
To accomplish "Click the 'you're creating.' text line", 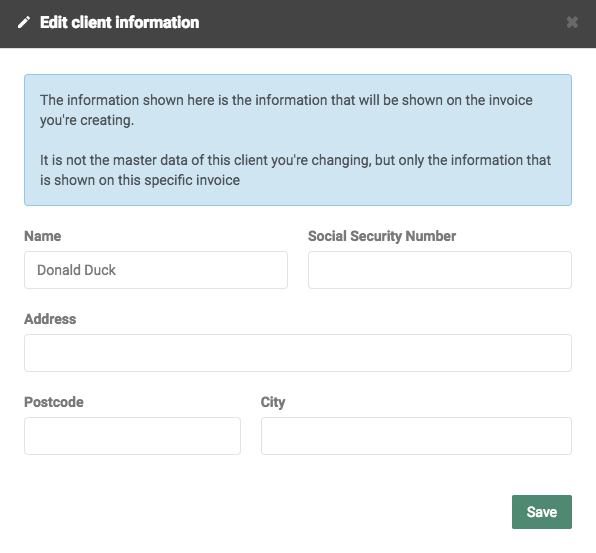I will point(87,120).
